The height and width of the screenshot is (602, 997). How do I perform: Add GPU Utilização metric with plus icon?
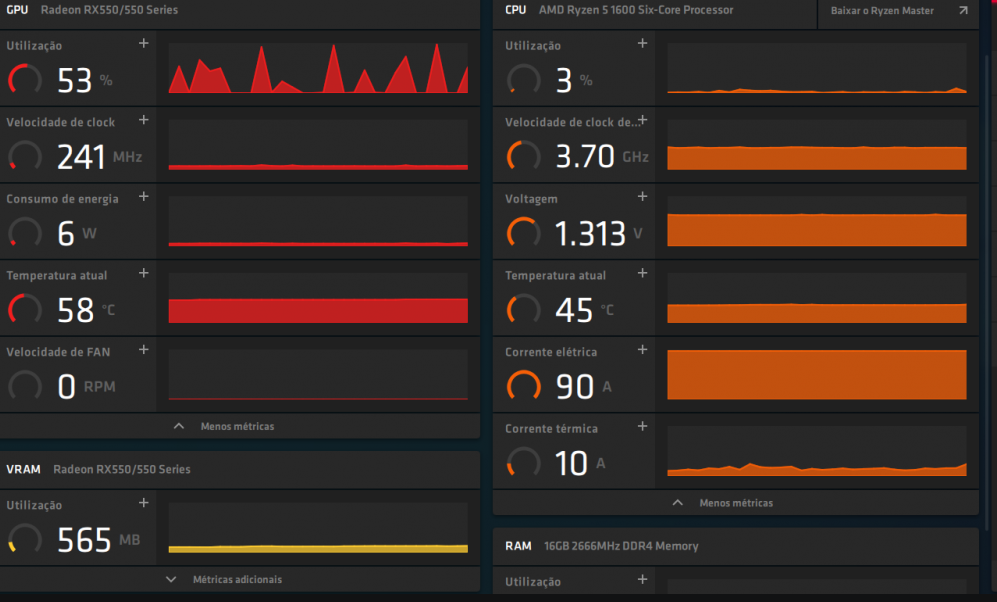144,43
